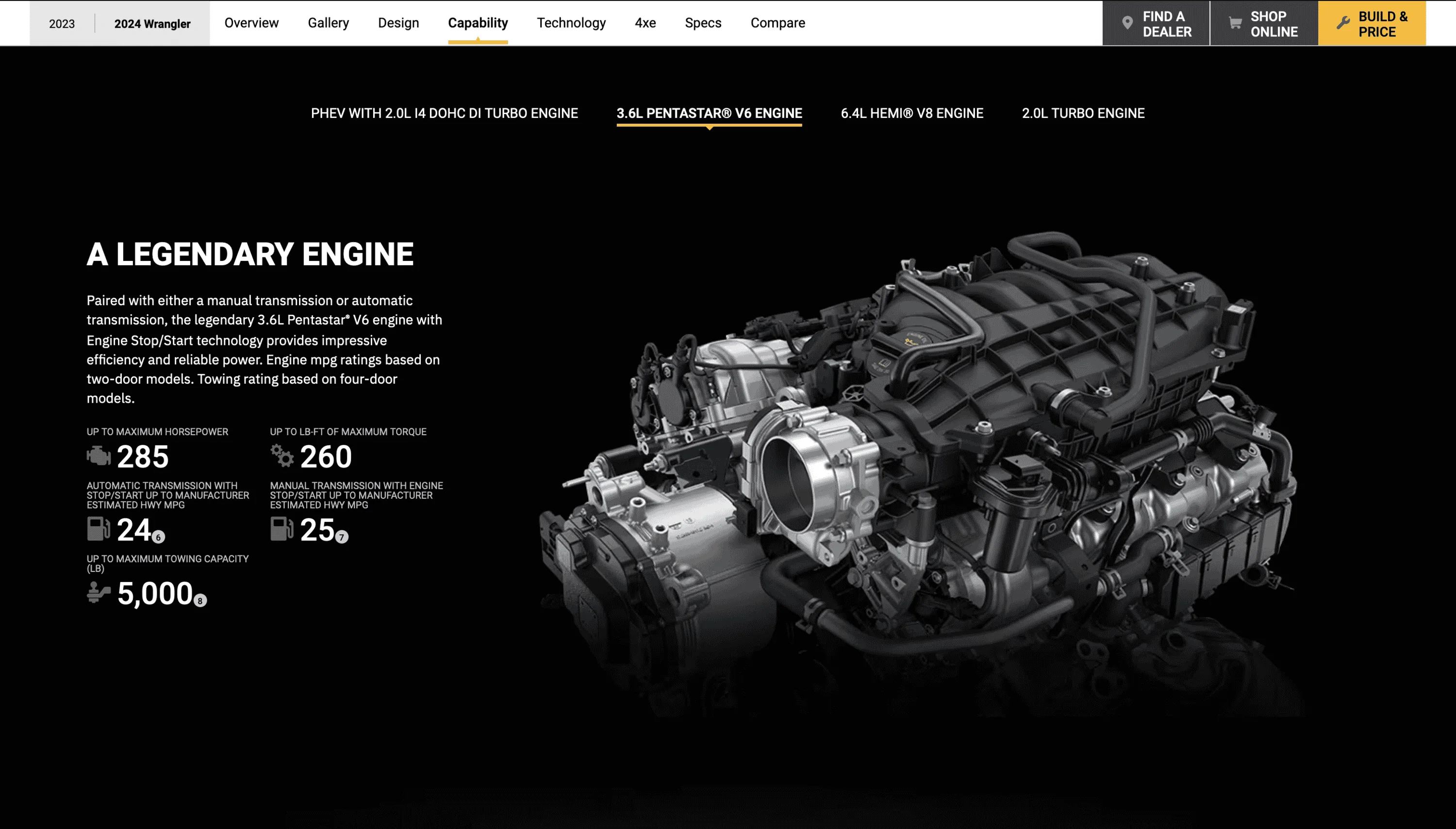This screenshot has width=1456, height=829.
Task: Click the automatic transmission HWY MPG label
Action: (167, 495)
